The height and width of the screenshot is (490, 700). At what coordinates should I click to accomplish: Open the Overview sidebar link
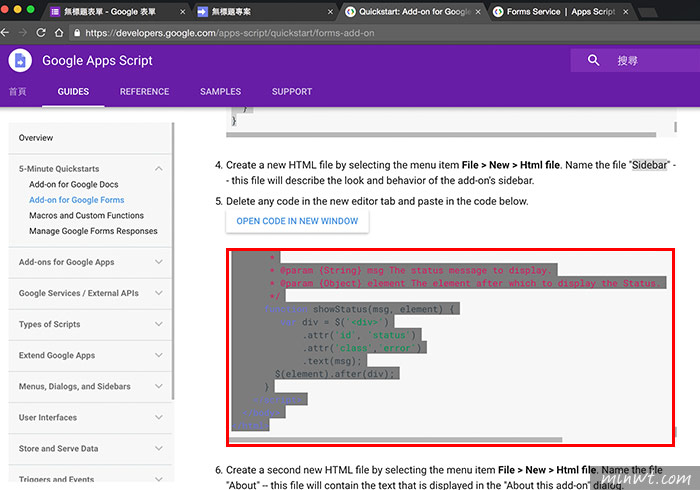coord(36,138)
